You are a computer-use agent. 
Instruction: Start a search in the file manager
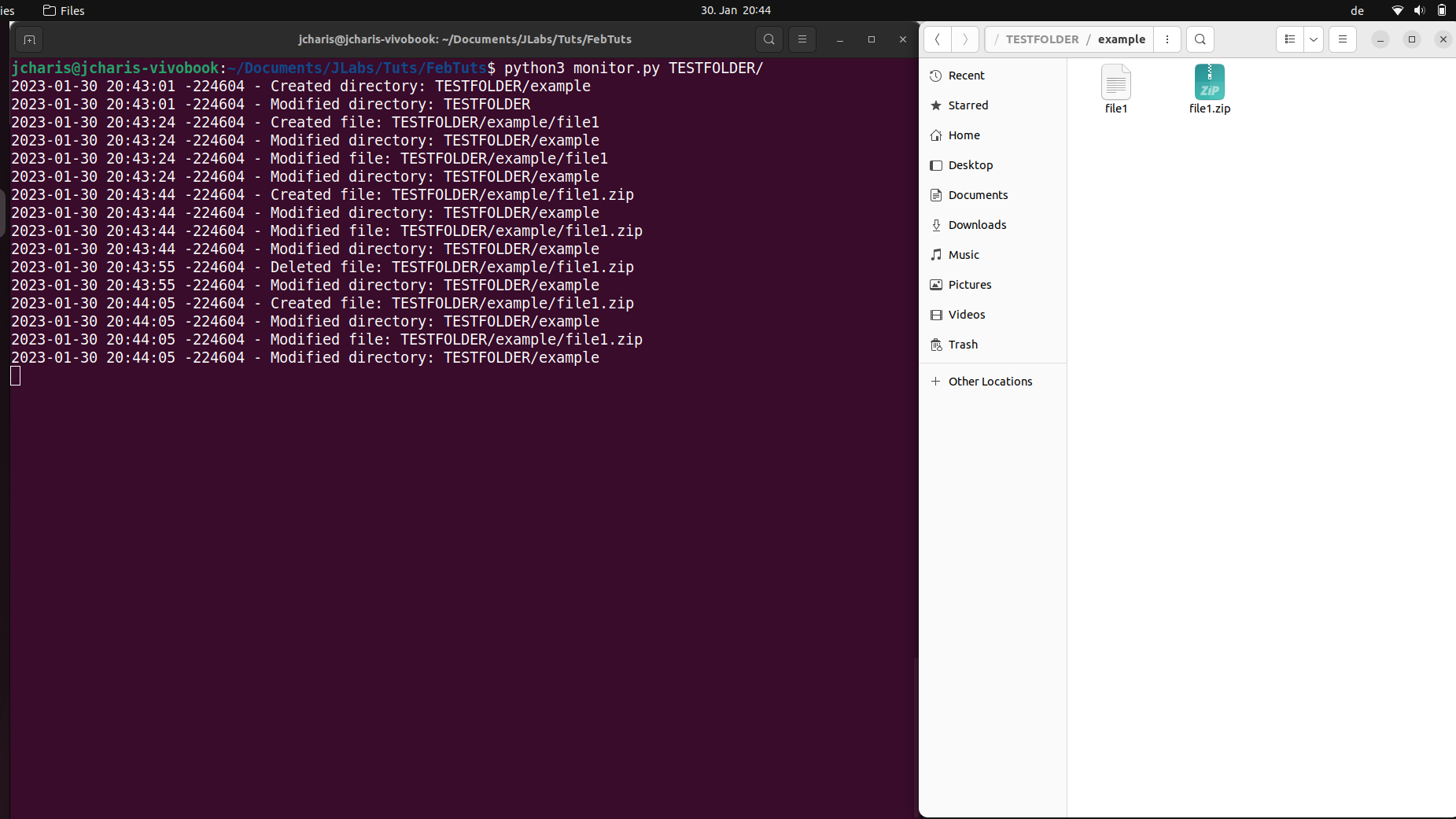pyautogui.click(x=1200, y=39)
